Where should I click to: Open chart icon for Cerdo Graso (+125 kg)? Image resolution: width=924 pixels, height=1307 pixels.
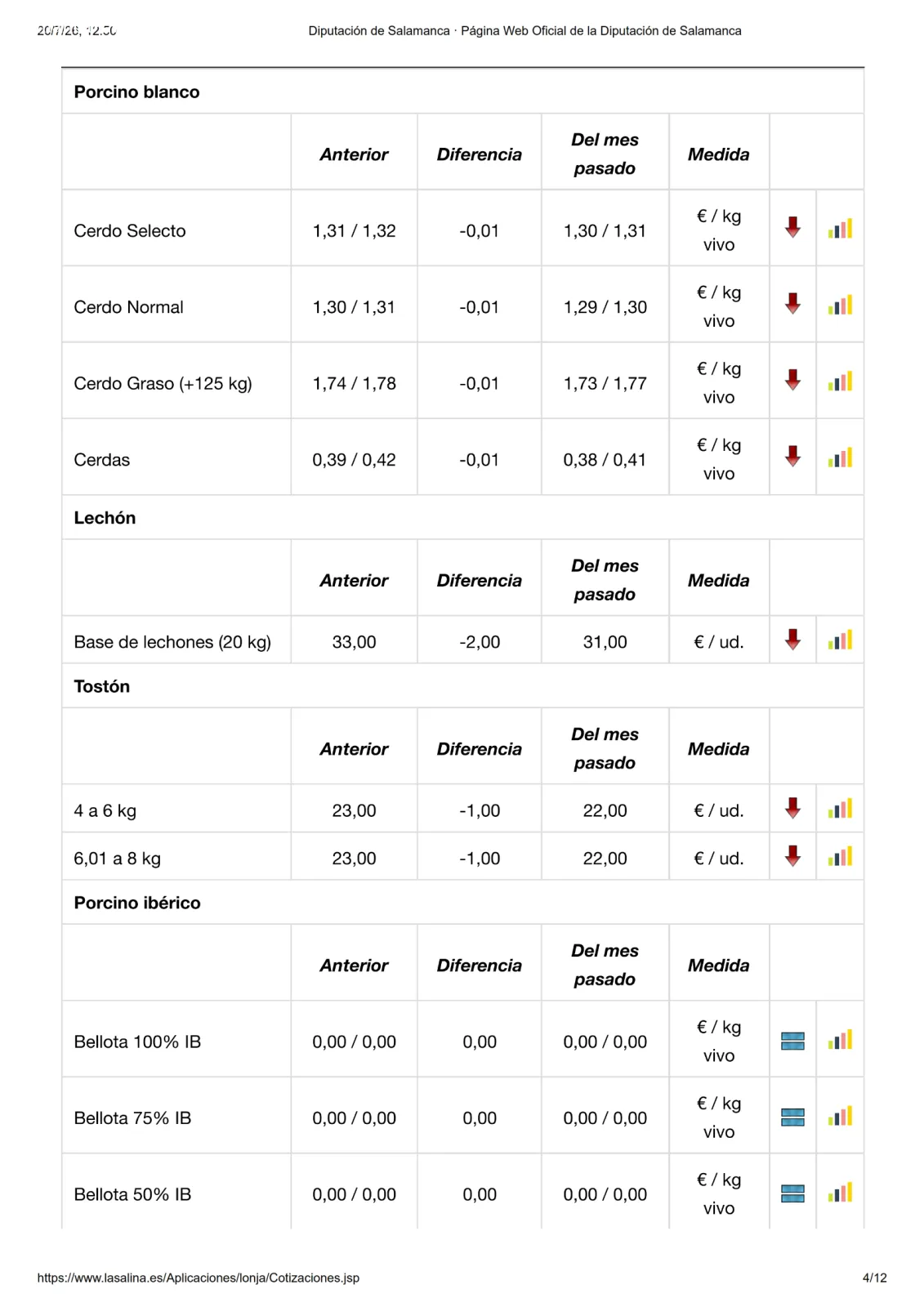[840, 381]
